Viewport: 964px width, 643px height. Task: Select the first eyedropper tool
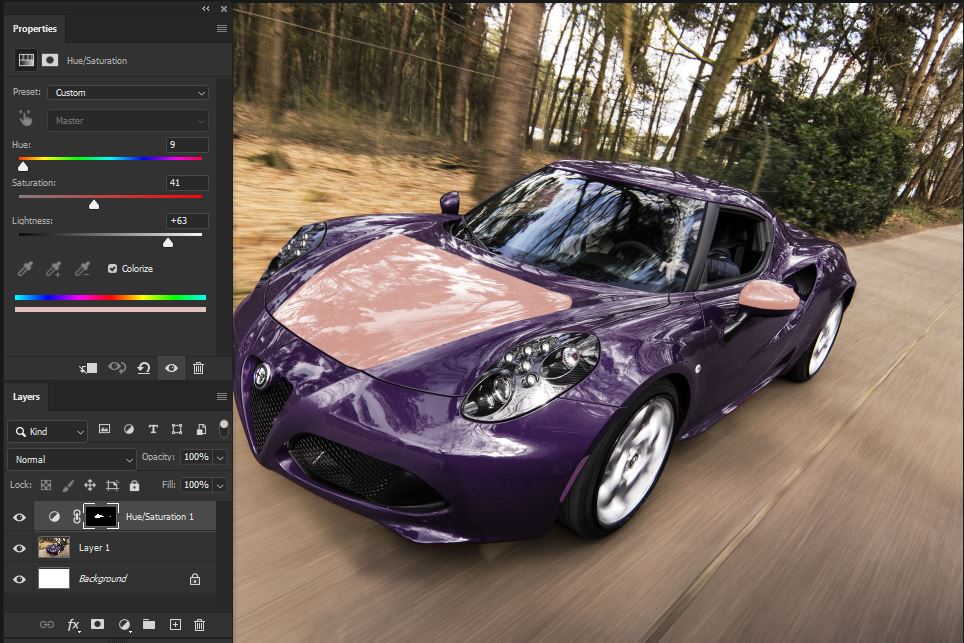pos(25,268)
